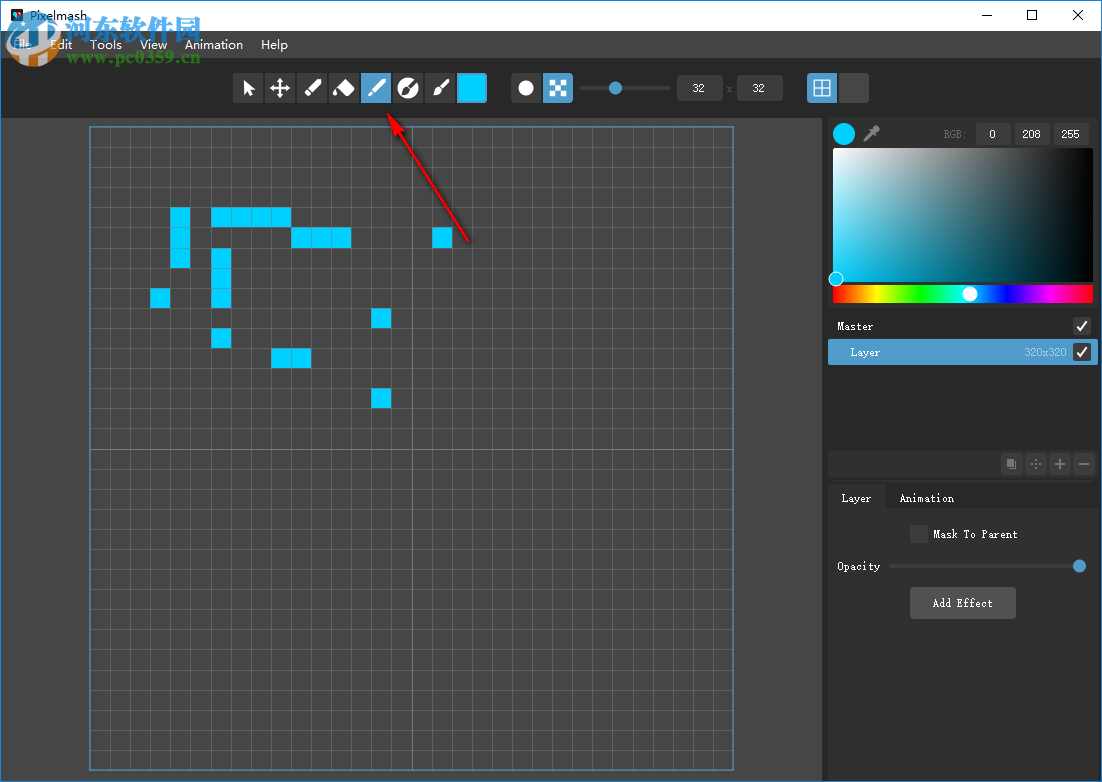This screenshot has width=1102, height=782.
Task: Select the Pencil tool
Action: tap(312, 88)
